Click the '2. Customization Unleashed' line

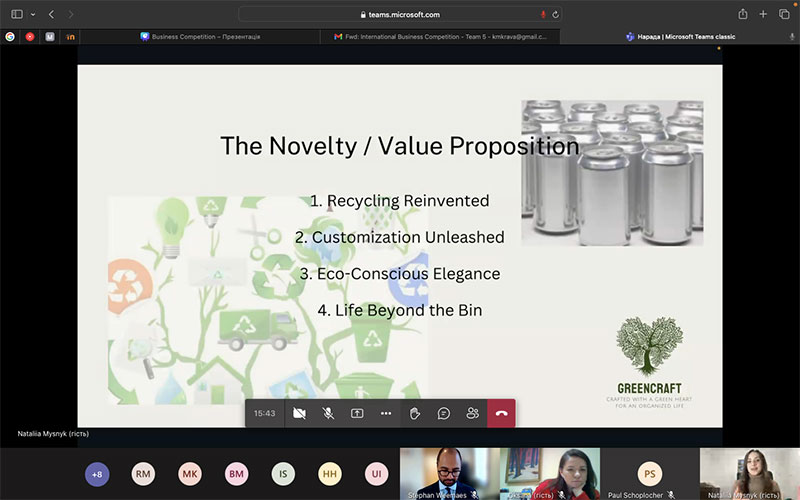[x=399, y=237]
